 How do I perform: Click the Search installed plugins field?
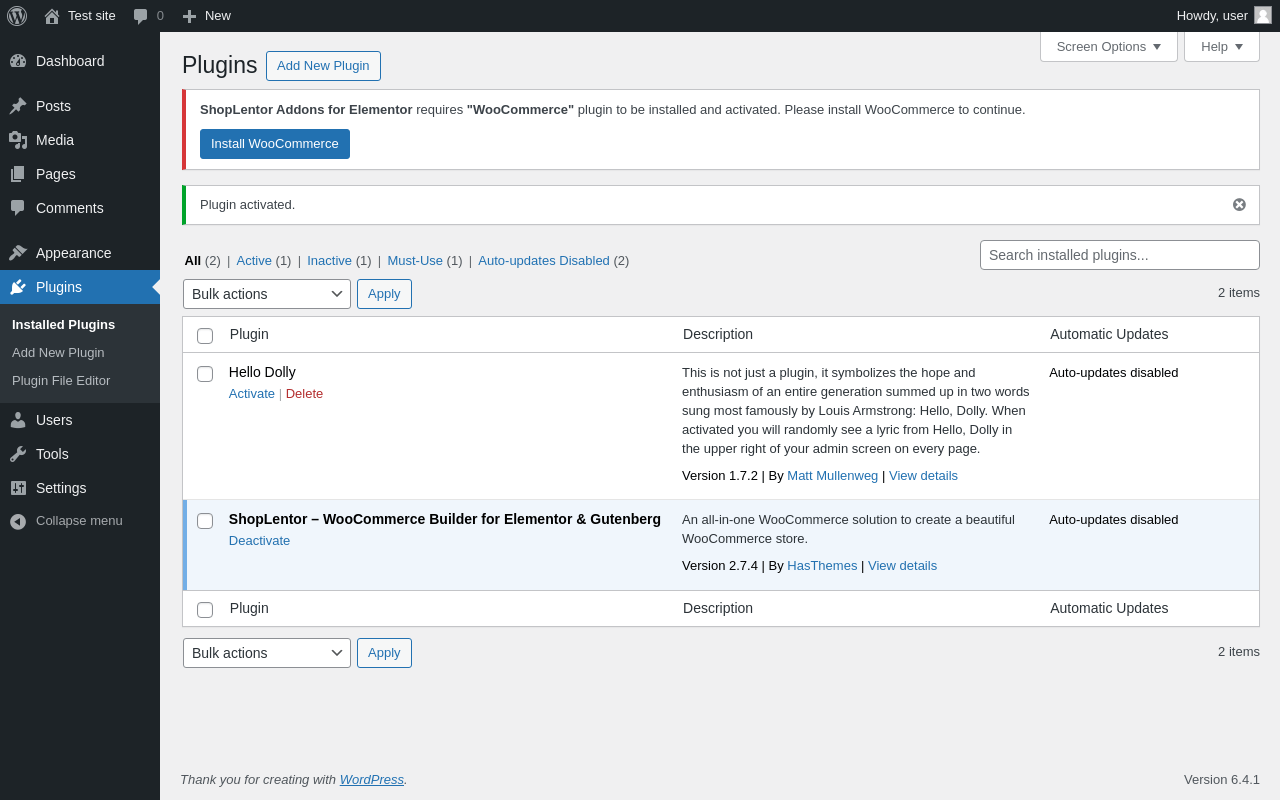click(x=1119, y=255)
